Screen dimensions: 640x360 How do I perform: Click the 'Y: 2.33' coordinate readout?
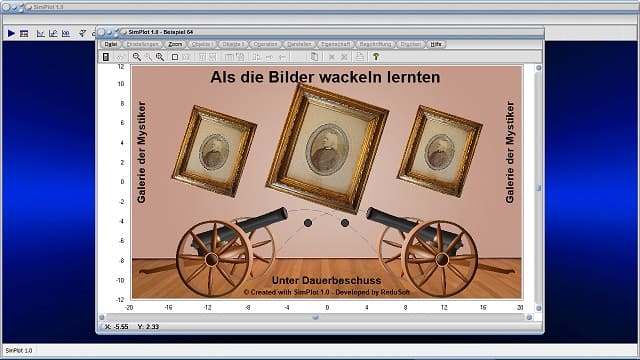pos(148,327)
